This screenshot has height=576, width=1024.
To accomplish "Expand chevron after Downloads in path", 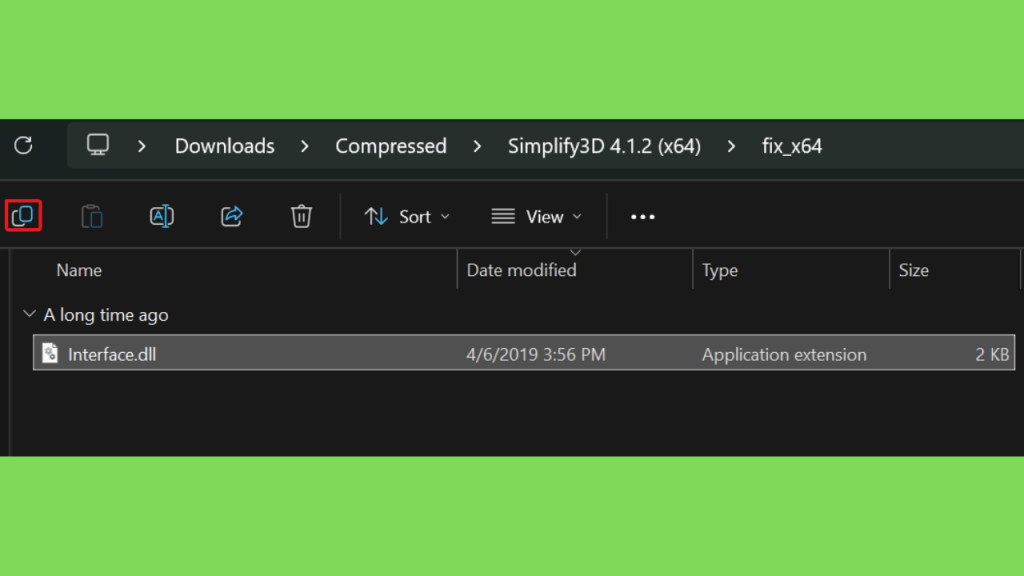I will 304,146.
